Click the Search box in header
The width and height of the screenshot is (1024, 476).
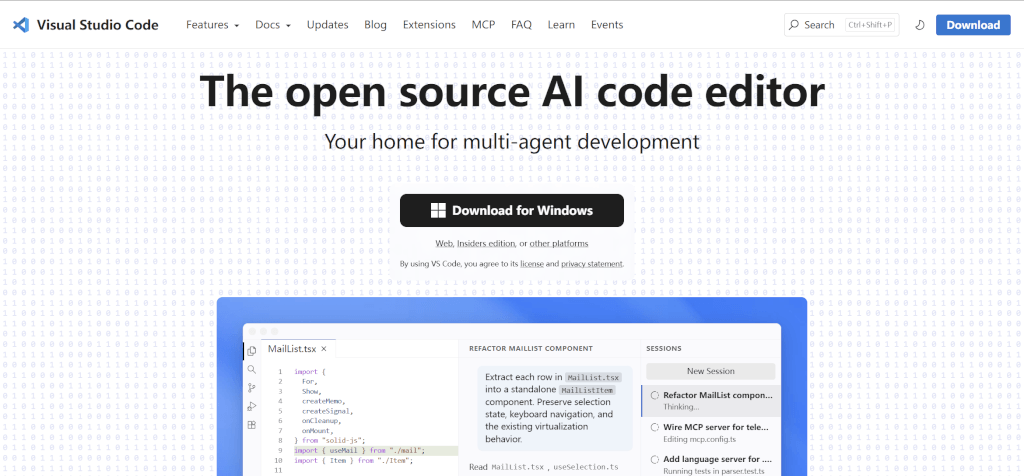(x=842, y=25)
